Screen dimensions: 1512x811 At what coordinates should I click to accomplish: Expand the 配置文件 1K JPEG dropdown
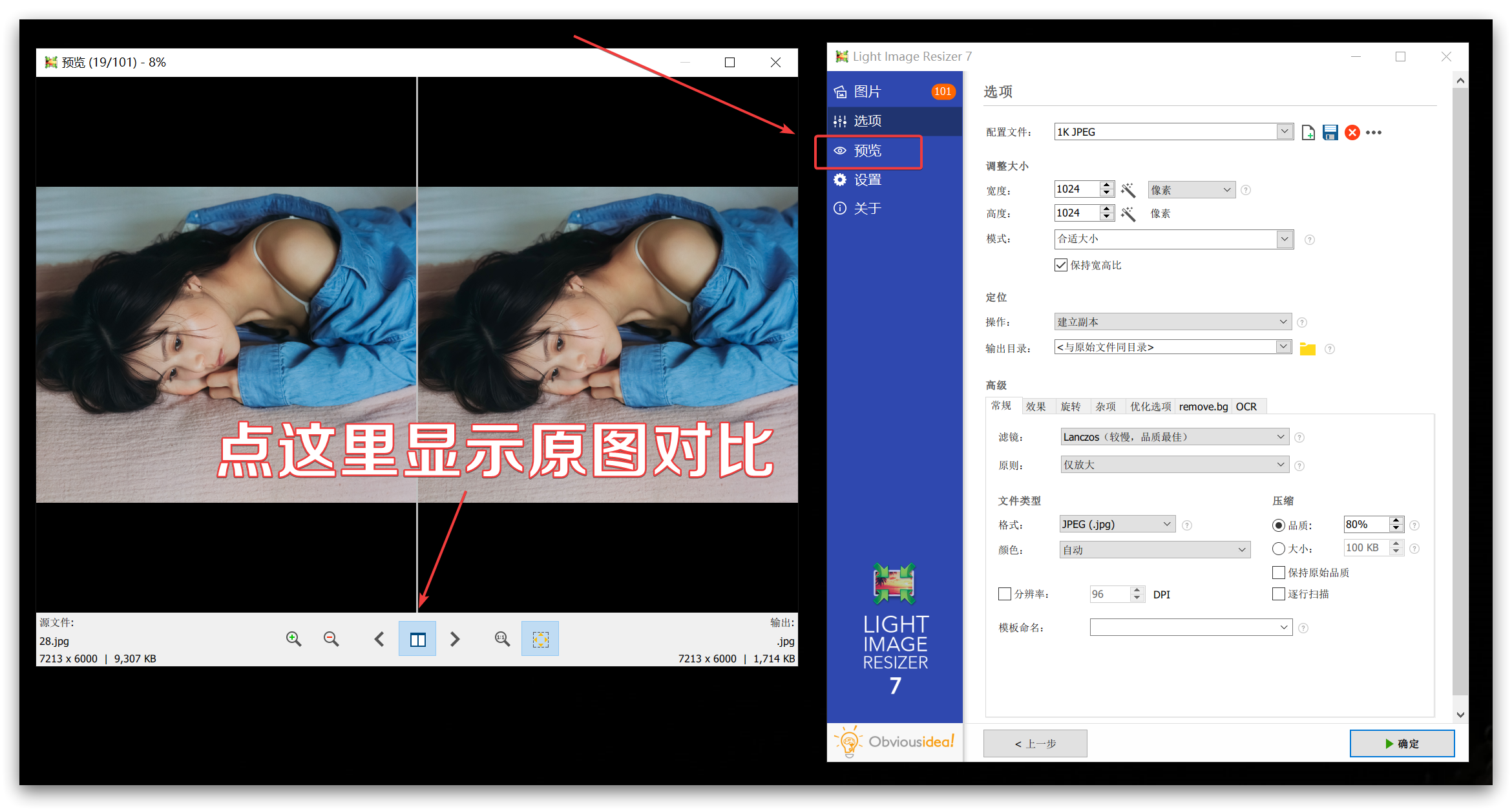coord(1284,132)
